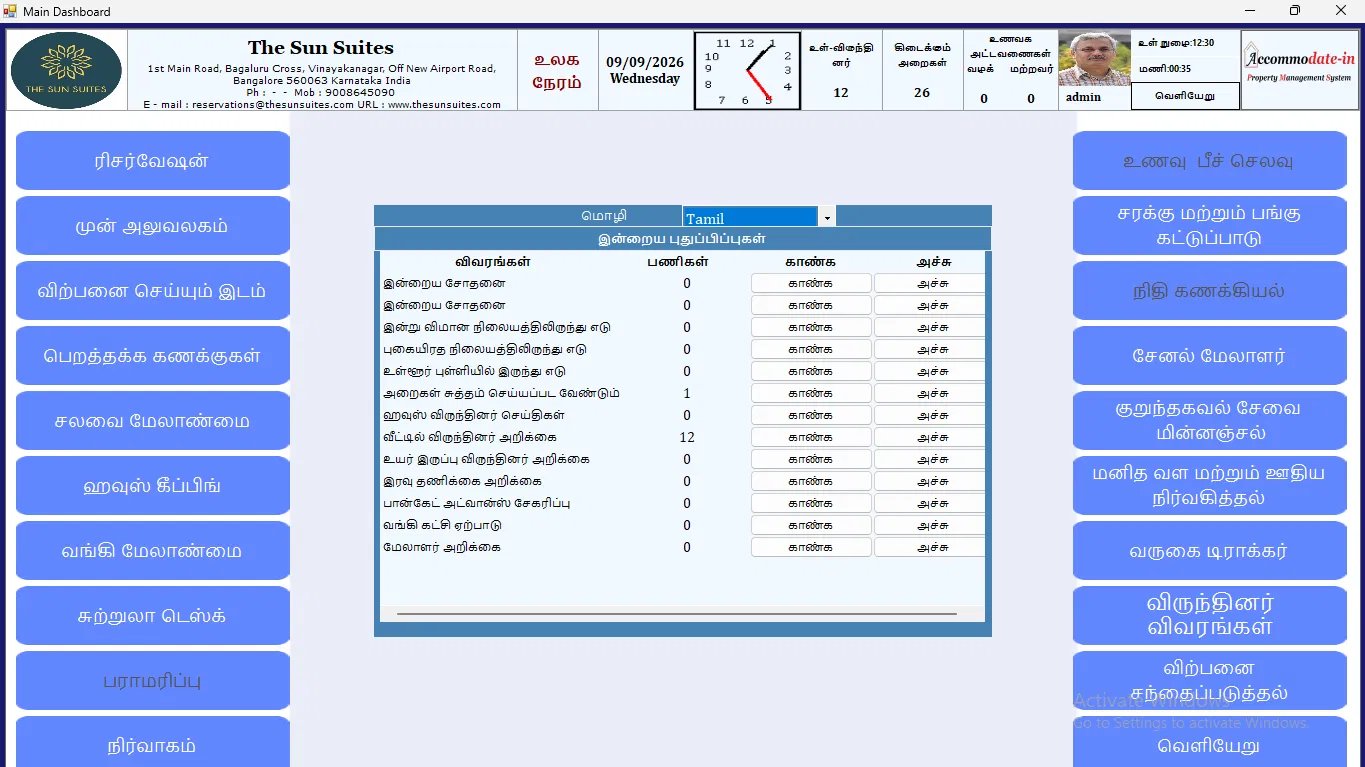This screenshot has height=767, width=1365.
Task: Click காண்க for புகையிரத நிலையத்திலிருந்து எடு
Action: coord(811,349)
